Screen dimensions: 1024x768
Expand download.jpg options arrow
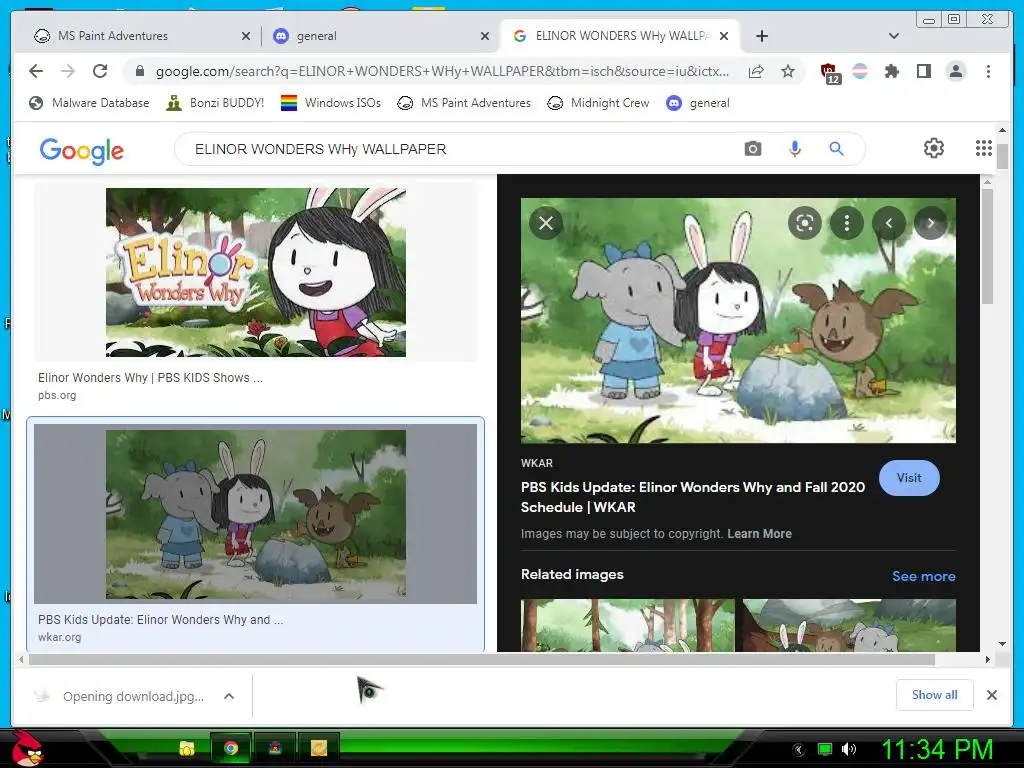[229, 696]
